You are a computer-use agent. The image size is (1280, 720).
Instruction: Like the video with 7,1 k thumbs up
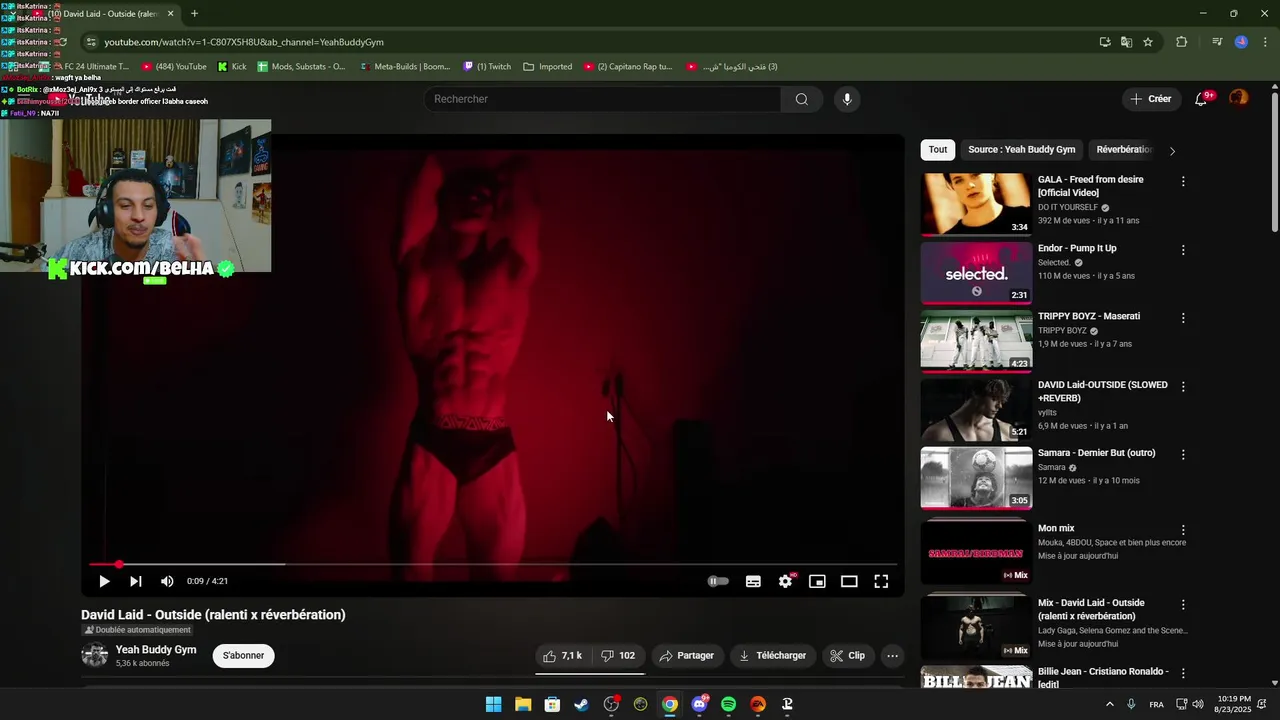[562, 656]
